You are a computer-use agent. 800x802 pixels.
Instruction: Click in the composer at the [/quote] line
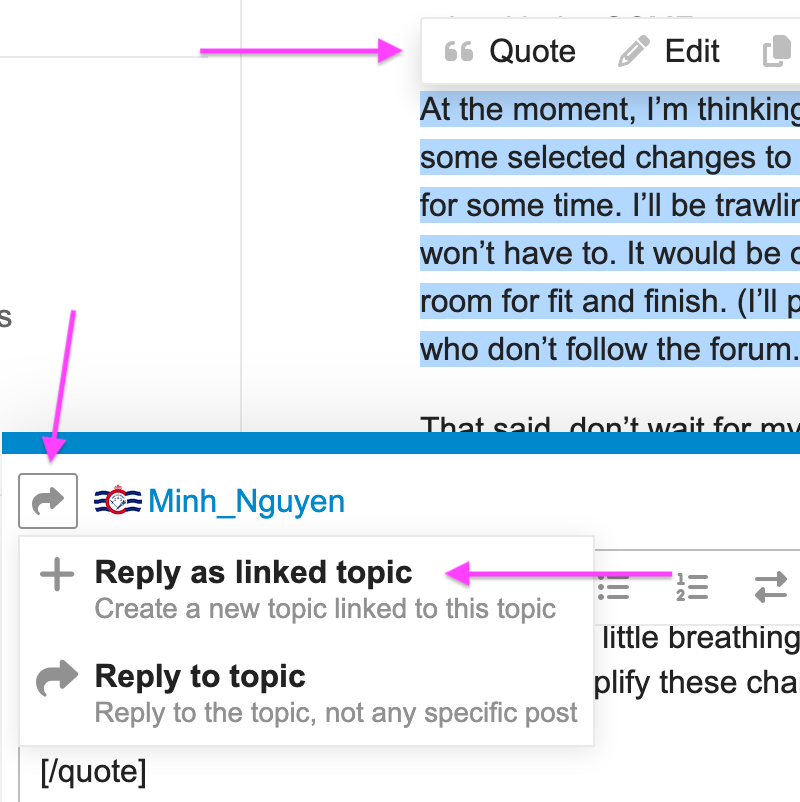(x=93, y=772)
